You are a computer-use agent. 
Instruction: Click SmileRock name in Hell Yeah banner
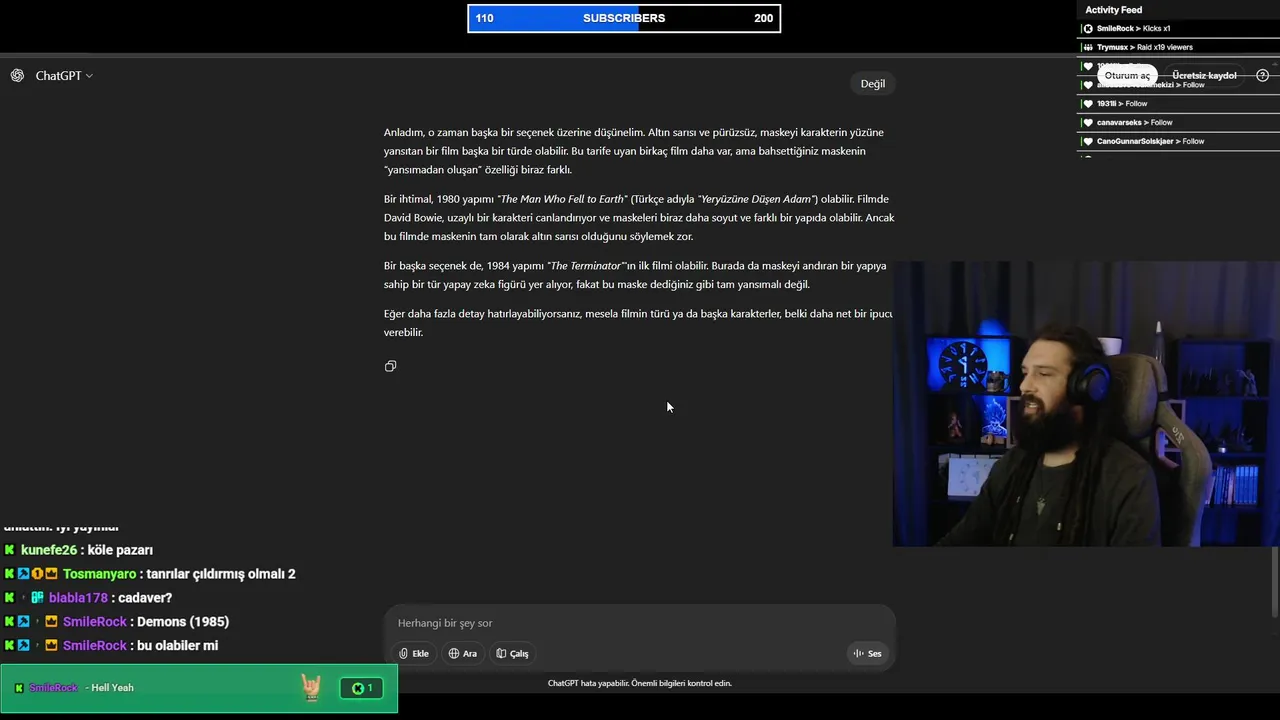(x=53, y=688)
